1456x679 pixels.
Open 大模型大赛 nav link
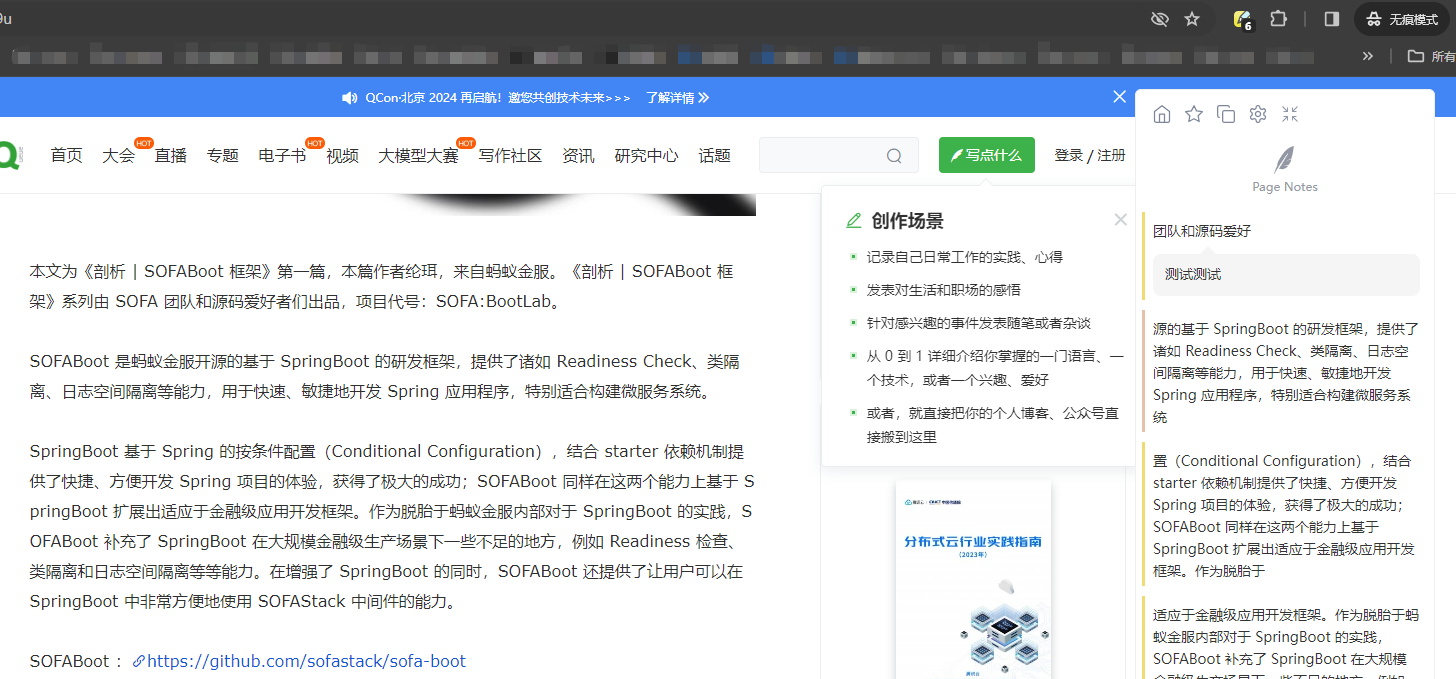pyautogui.click(x=418, y=155)
